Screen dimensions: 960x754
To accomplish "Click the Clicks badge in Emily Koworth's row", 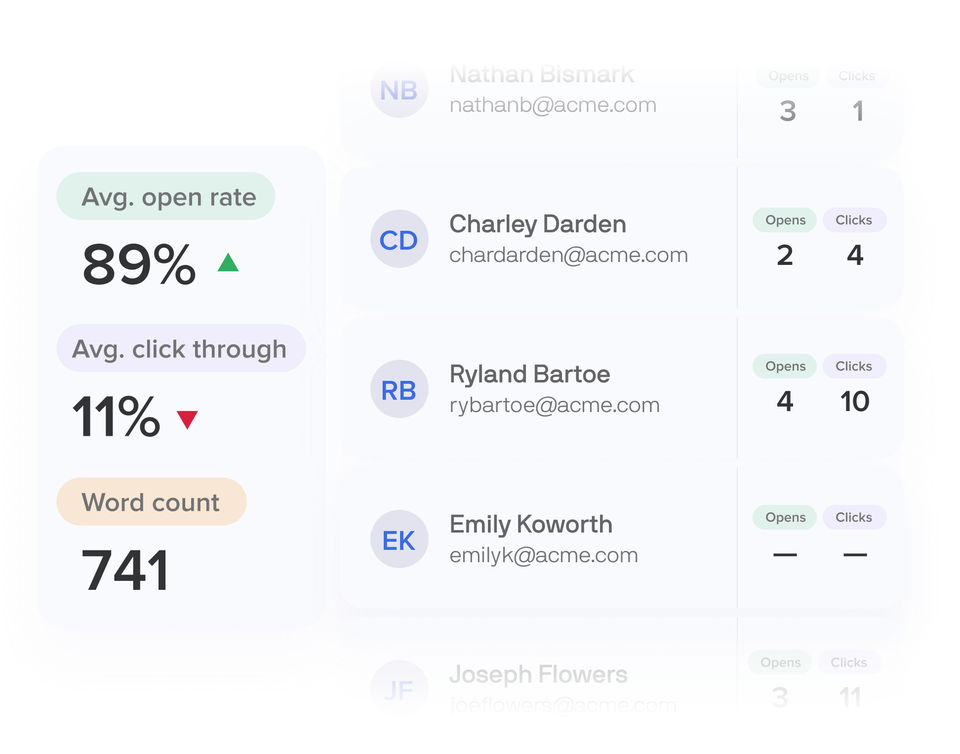I will [854, 517].
